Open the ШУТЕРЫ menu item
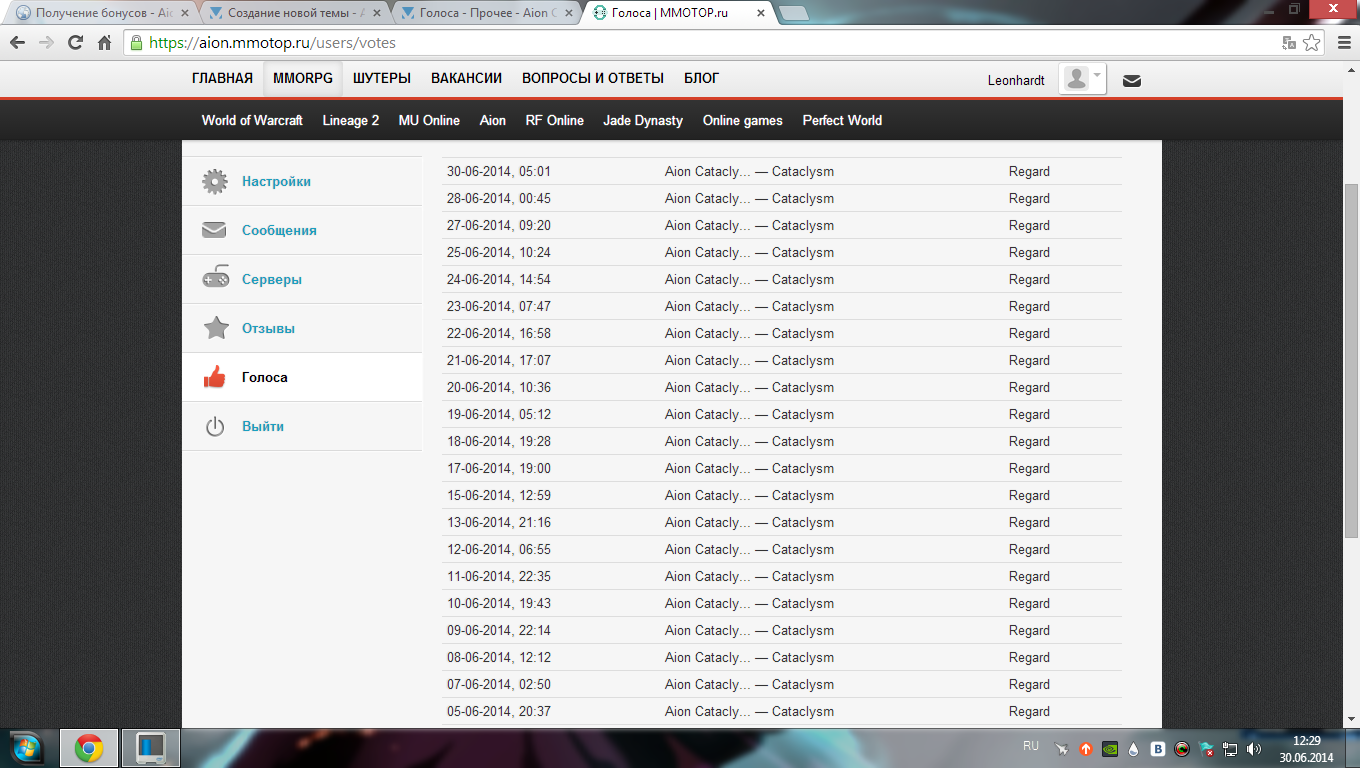 point(382,78)
